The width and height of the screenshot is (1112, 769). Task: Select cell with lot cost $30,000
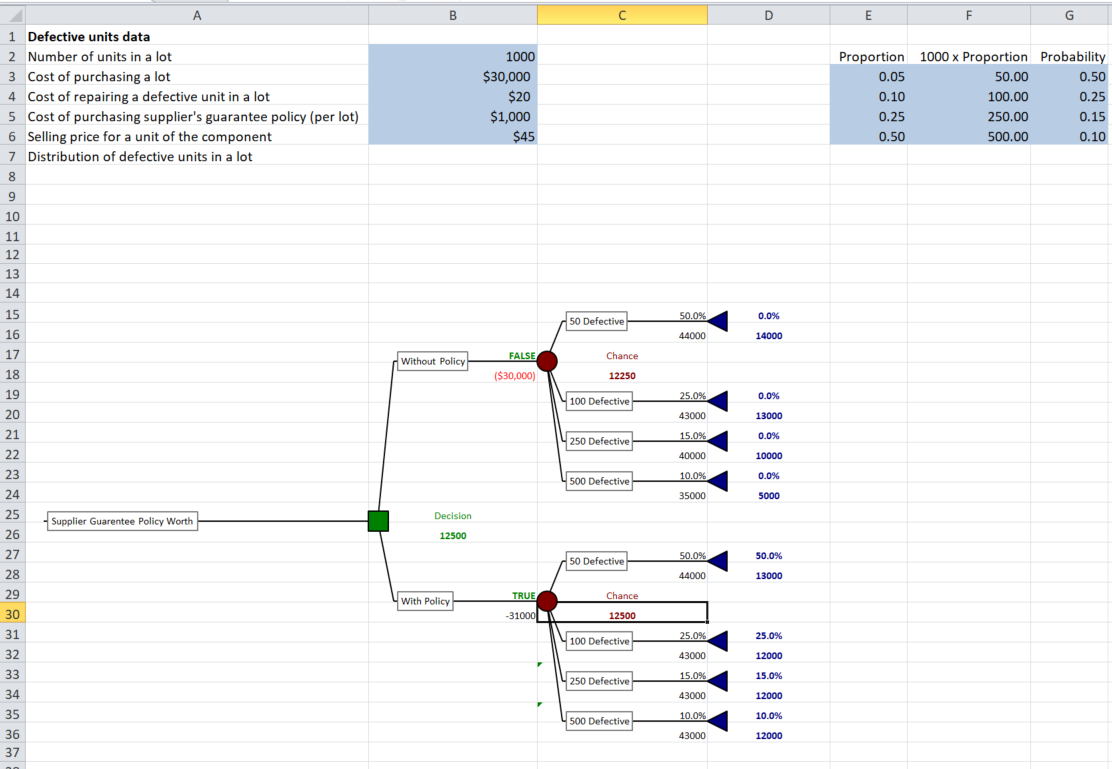coord(452,76)
